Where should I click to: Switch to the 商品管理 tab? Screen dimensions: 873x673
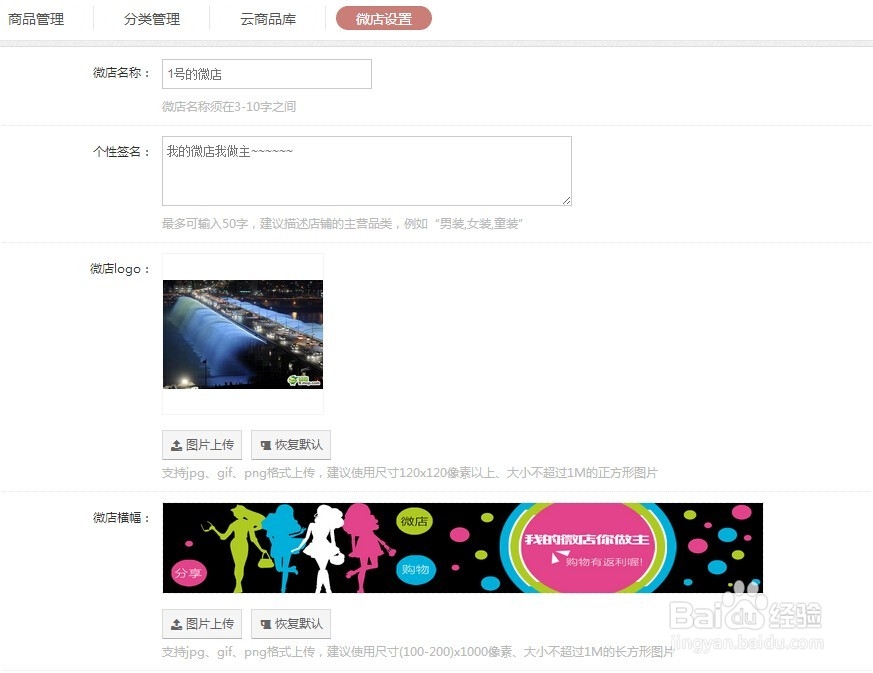pyautogui.click(x=37, y=17)
